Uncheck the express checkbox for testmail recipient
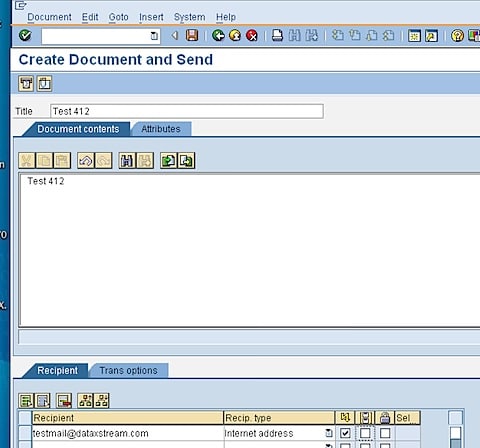Viewport: 480px width, 448px height. [x=345, y=433]
